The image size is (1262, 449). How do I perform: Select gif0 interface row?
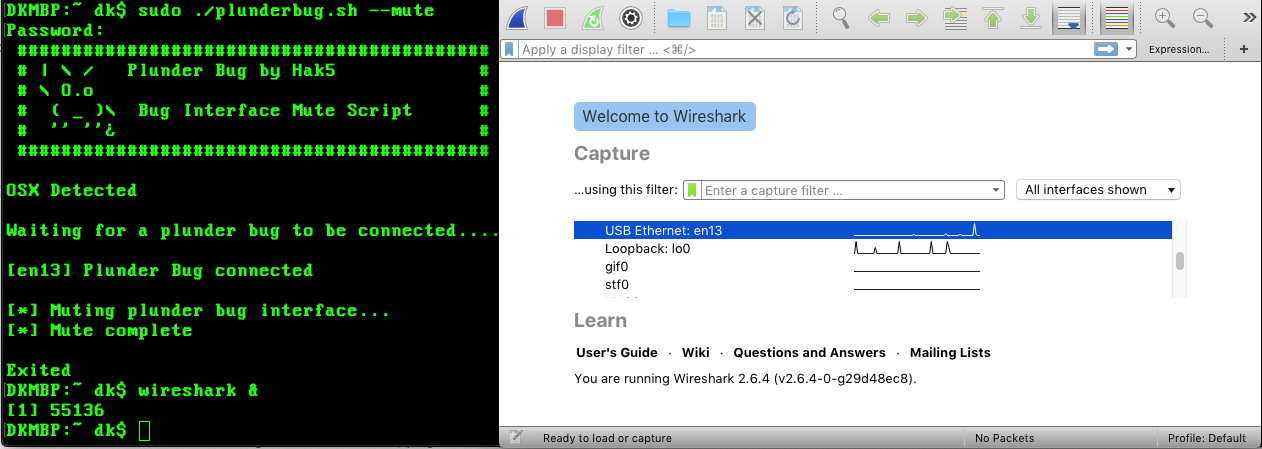[873, 266]
